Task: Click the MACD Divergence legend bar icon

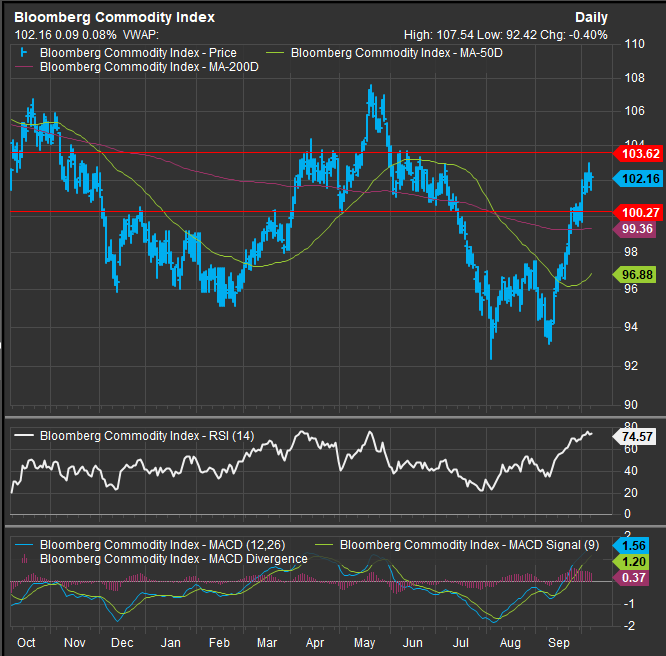Action: [24, 558]
